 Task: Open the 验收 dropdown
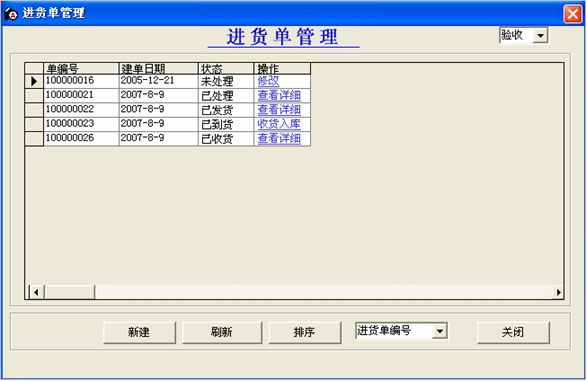coord(541,36)
